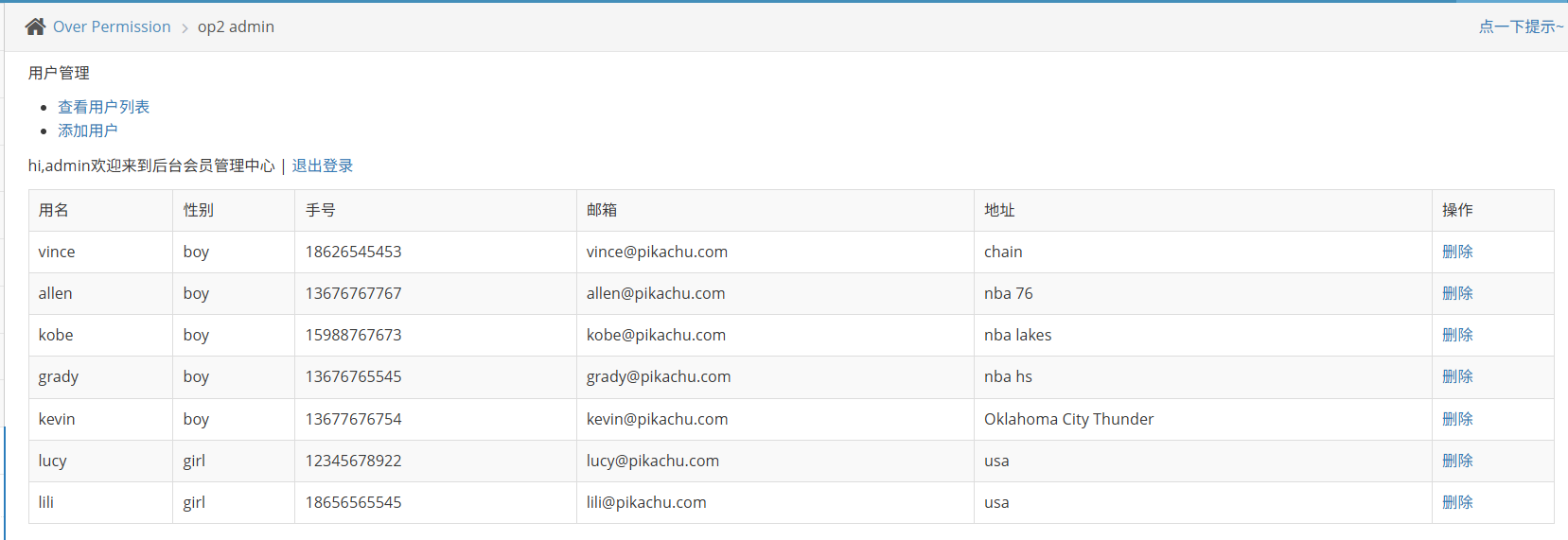Click the home icon in breadcrumb
The height and width of the screenshot is (540, 1568).
pyautogui.click(x=35, y=26)
